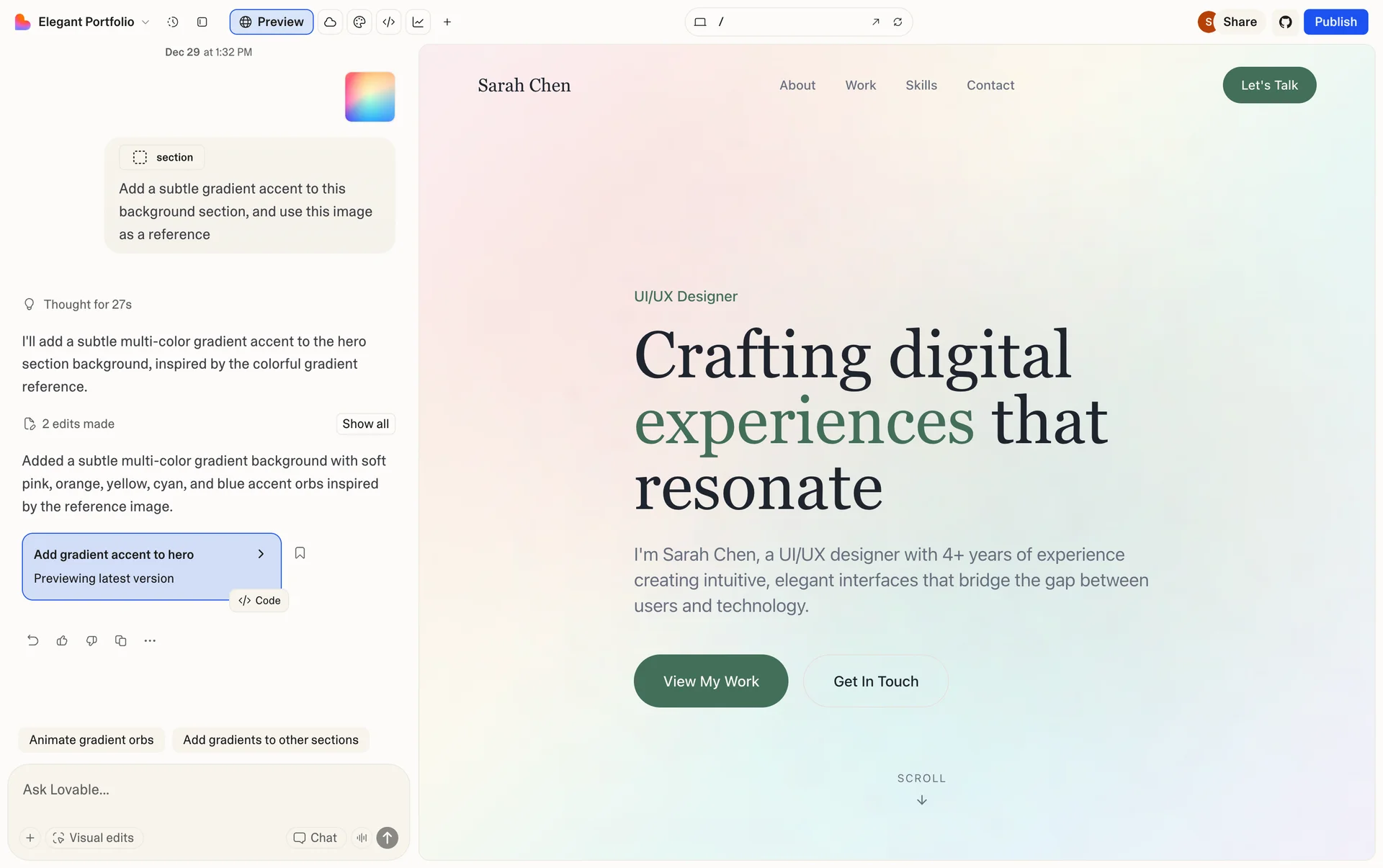Toggle Chat mode in prompt box
The width and height of the screenshot is (1383, 868).
tap(315, 838)
